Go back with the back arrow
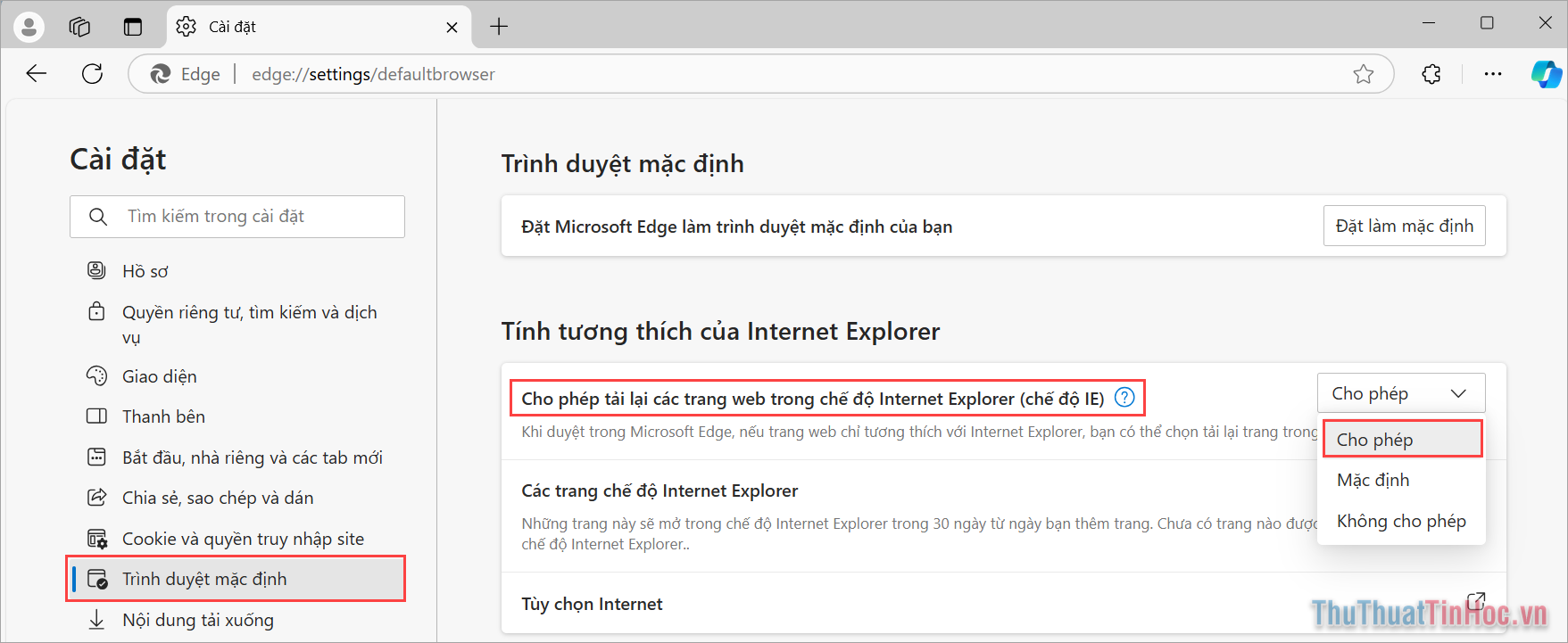The width and height of the screenshot is (1568, 643). coord(37,74)
